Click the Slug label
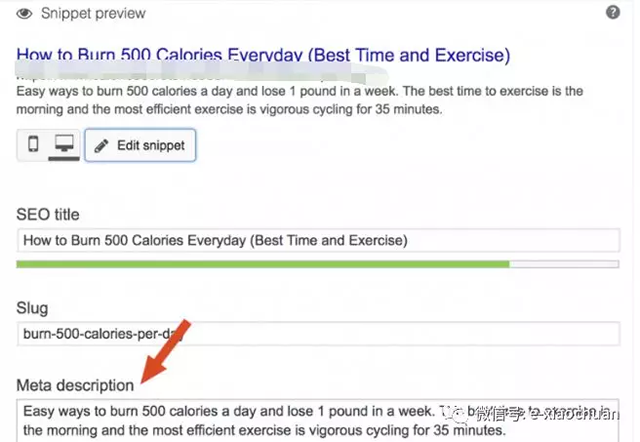This screenshot has height=442, width=640. pyautogui.click(x=32, y=309)
